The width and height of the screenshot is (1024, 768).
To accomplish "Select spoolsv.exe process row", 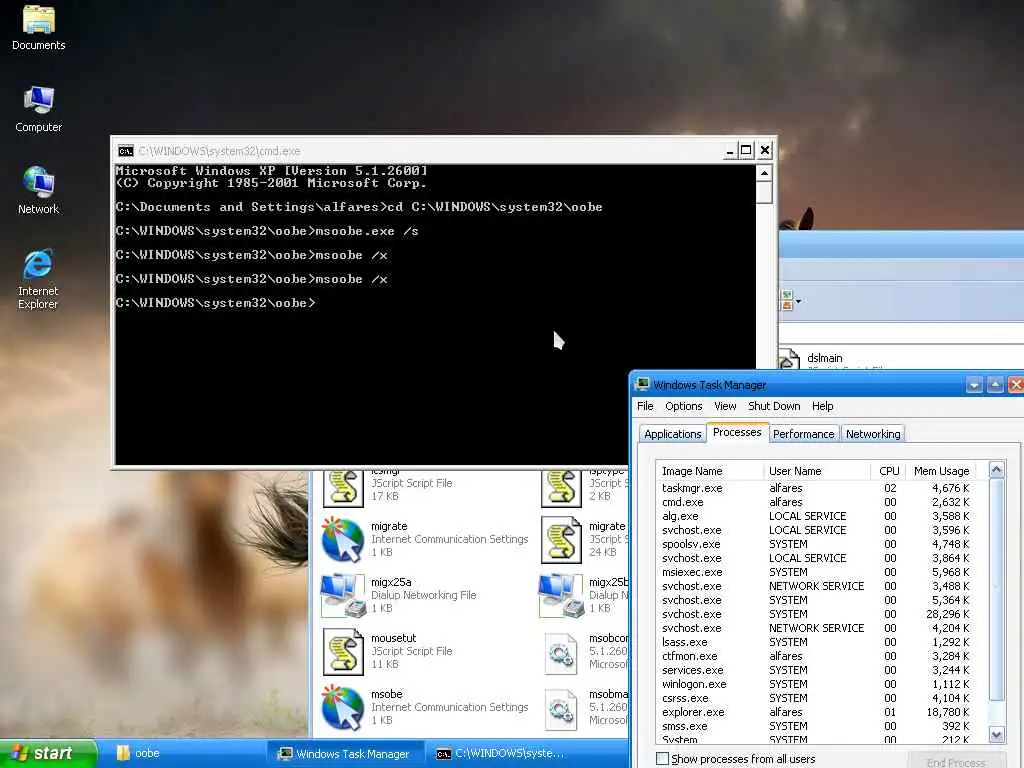I will (x=816, y=544).
